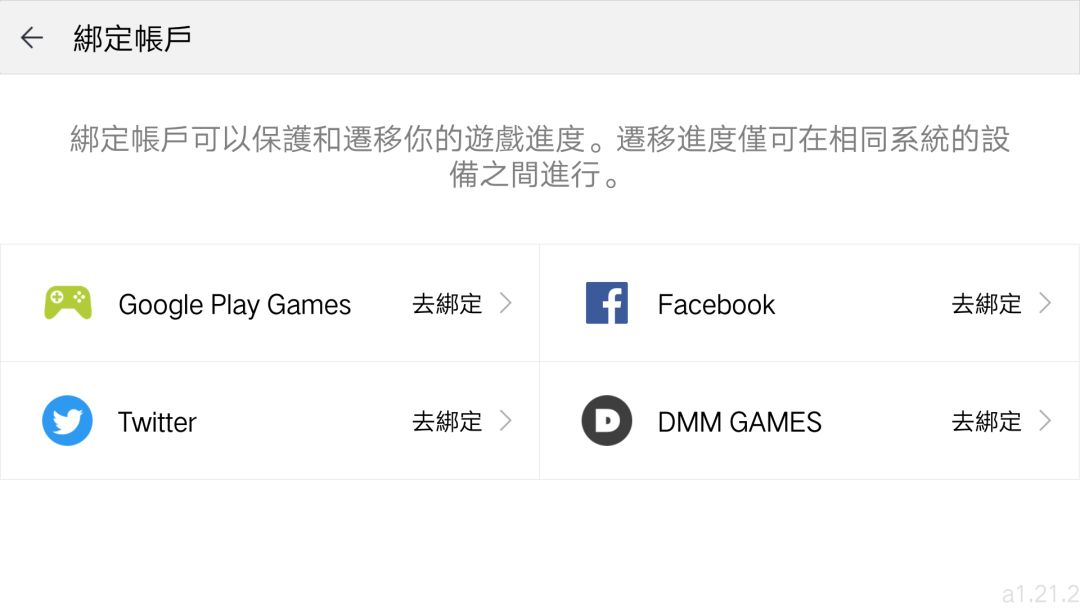Tap the Google Play Games controller icon
Screen dimensions: 1080x608
pos(68,303)
